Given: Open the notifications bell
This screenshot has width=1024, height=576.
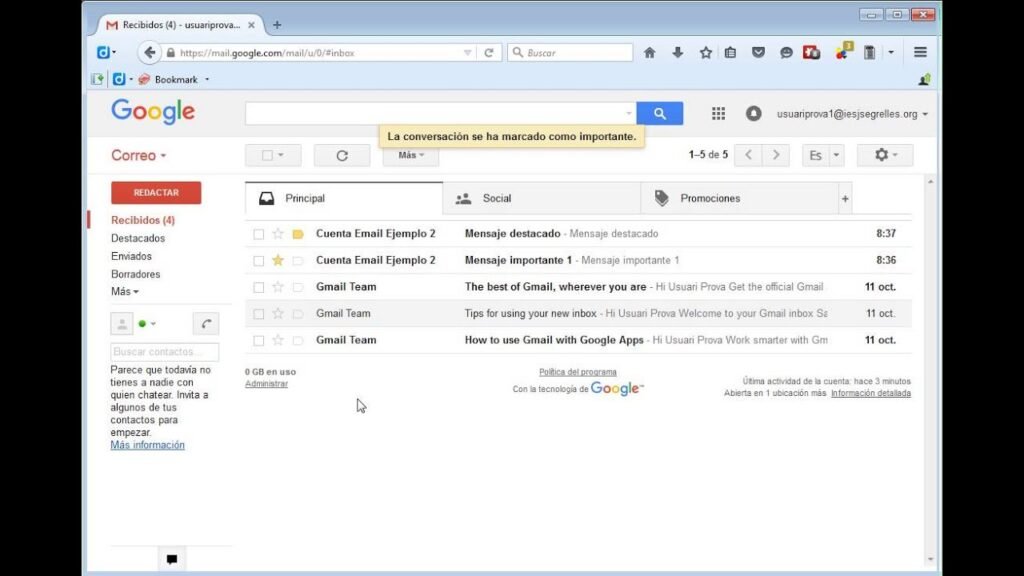Looking at the screenshot, I should [755, 113].
